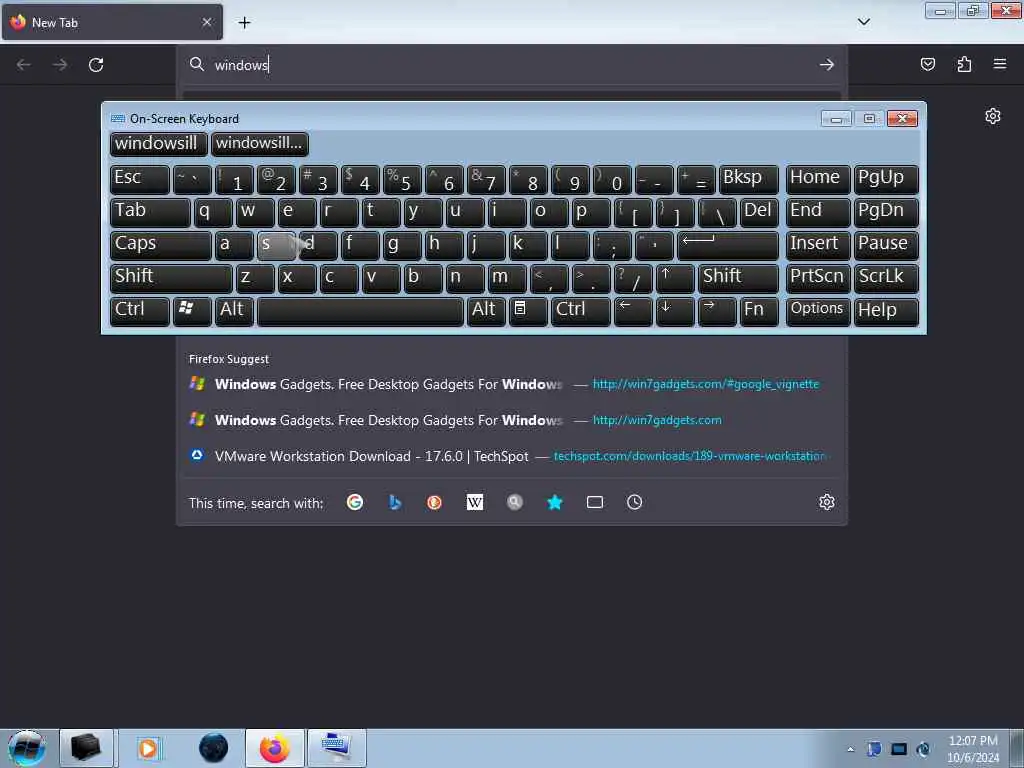Search with Bing engine icon
Viewport: 1024px width, 768px height.
tap(394, 502)
